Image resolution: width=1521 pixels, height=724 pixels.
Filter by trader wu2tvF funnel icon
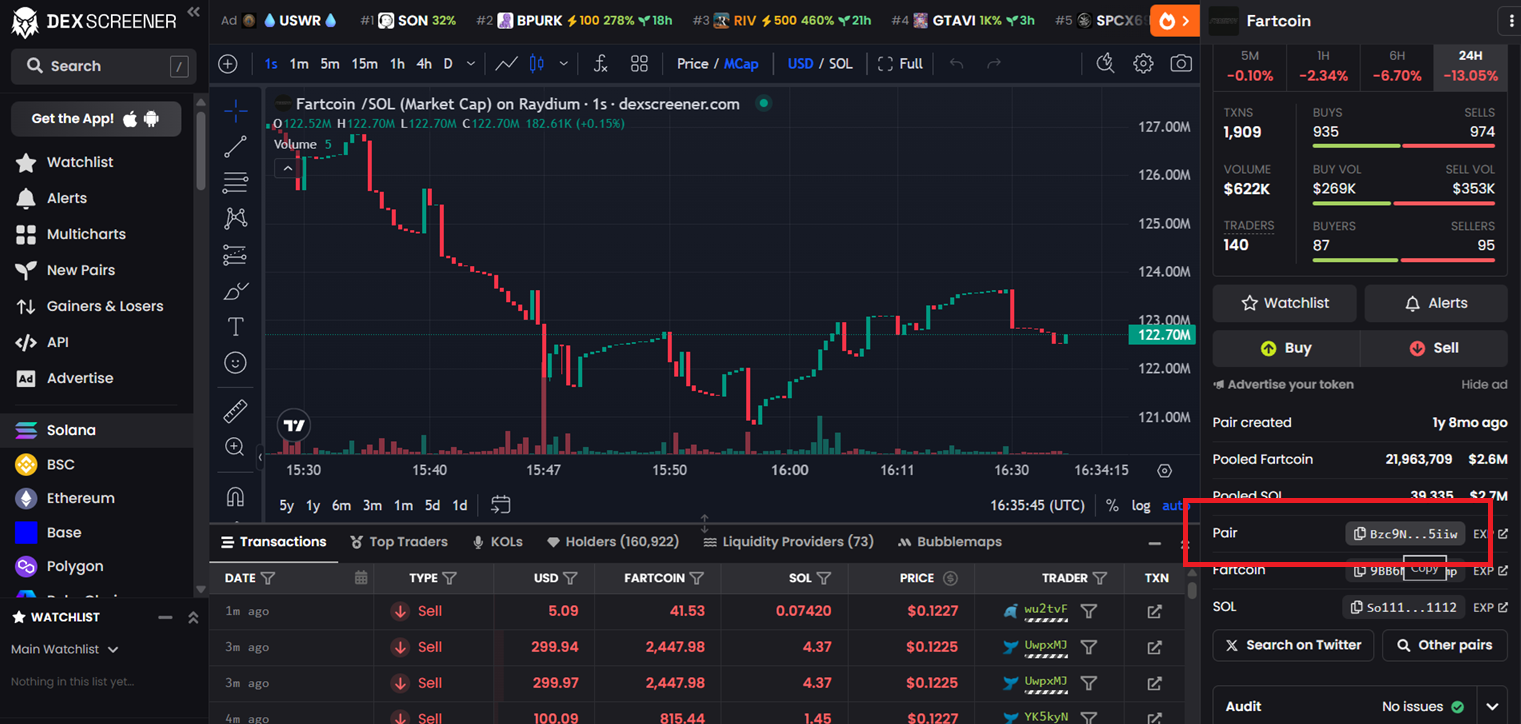pos(1089,611)
